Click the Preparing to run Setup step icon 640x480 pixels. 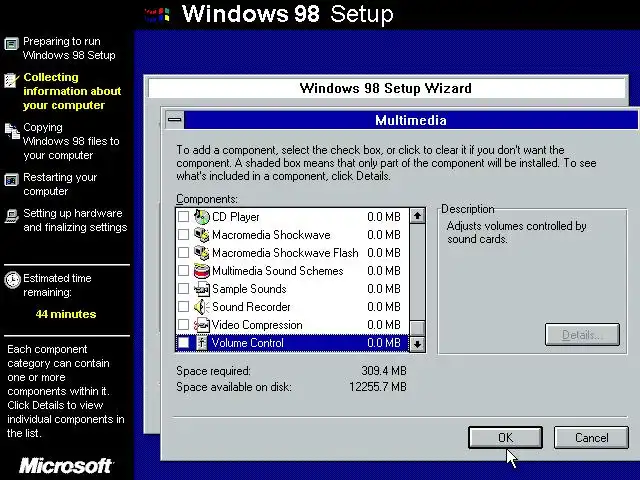click(11, 44)
